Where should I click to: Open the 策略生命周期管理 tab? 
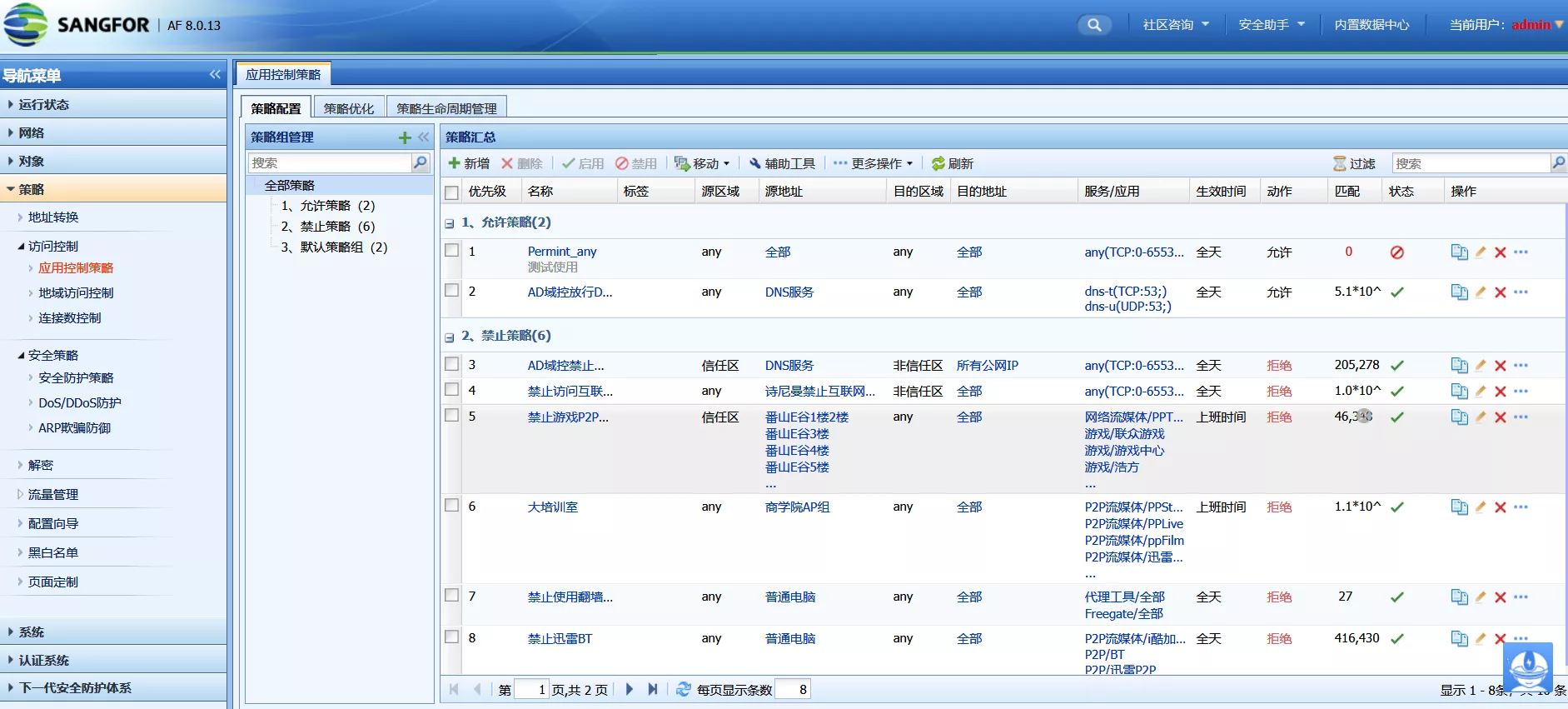446,108
